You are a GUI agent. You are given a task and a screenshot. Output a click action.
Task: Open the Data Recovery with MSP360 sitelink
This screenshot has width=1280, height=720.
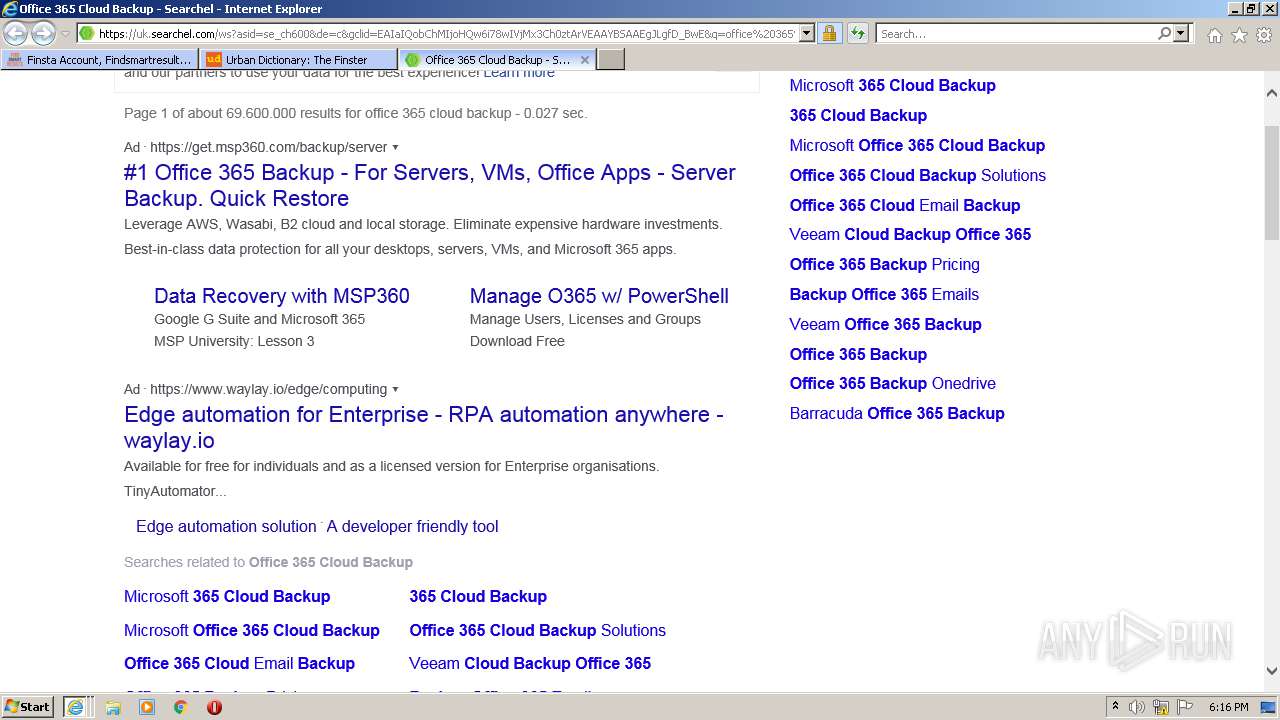coord(282,296)
